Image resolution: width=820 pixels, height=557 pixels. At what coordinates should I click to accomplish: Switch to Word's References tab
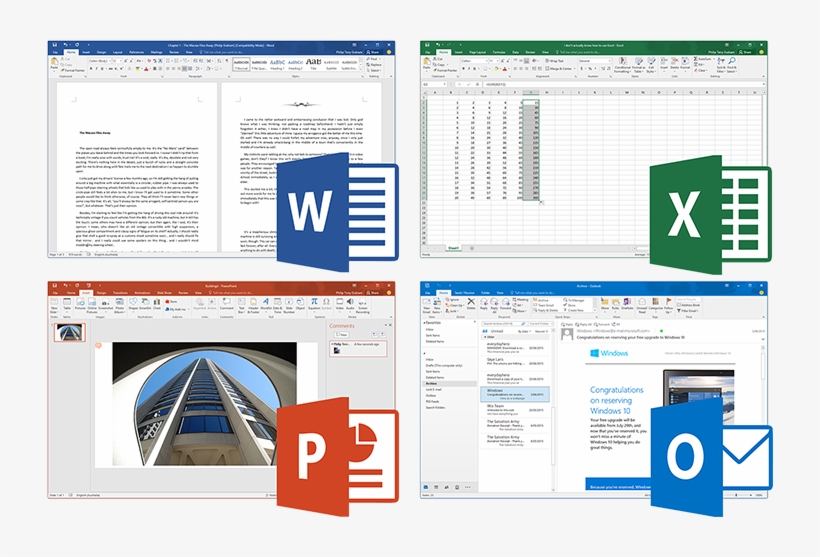coord(136,52)
